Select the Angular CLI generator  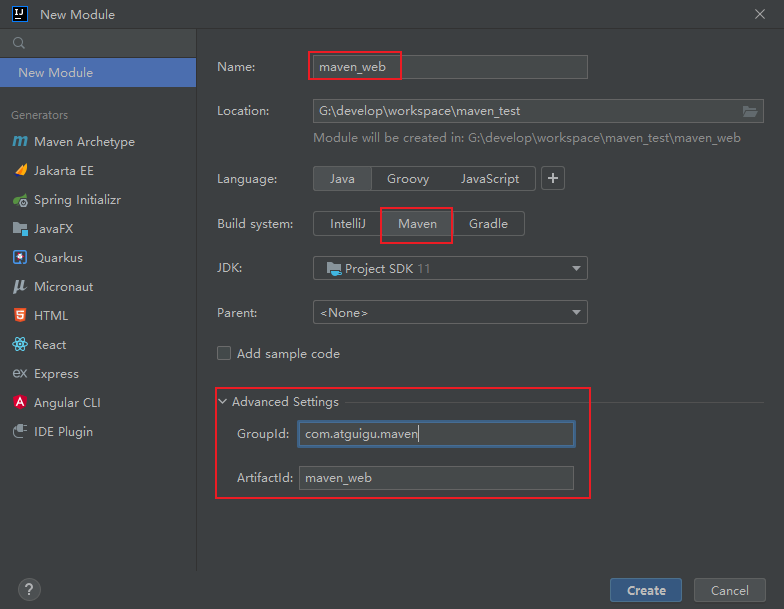click(x=98, y=402)
